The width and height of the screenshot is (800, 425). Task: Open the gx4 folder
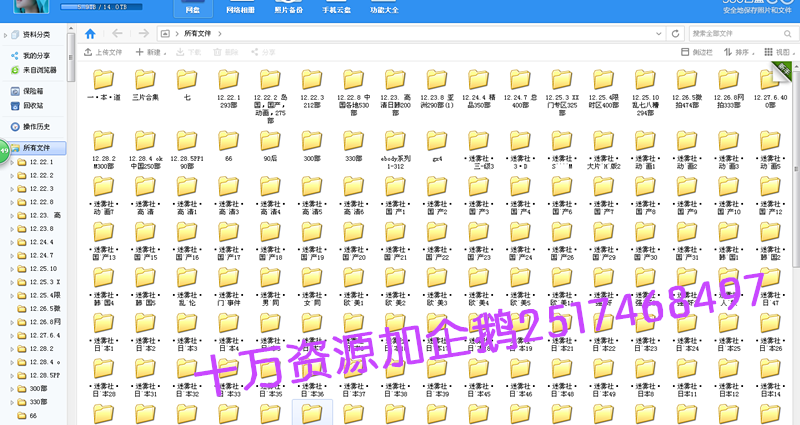[437, 146]
